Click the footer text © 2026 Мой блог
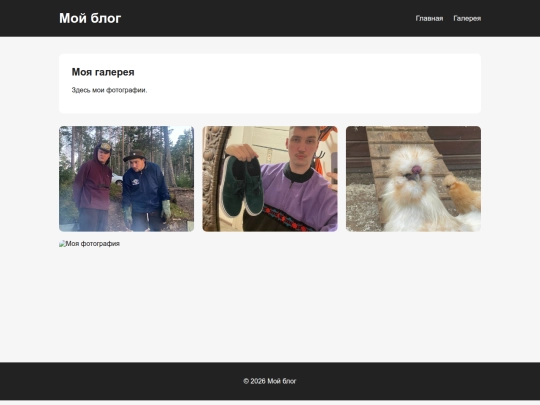Viewport: 540px width, 405px height. (x=270, y=381)
